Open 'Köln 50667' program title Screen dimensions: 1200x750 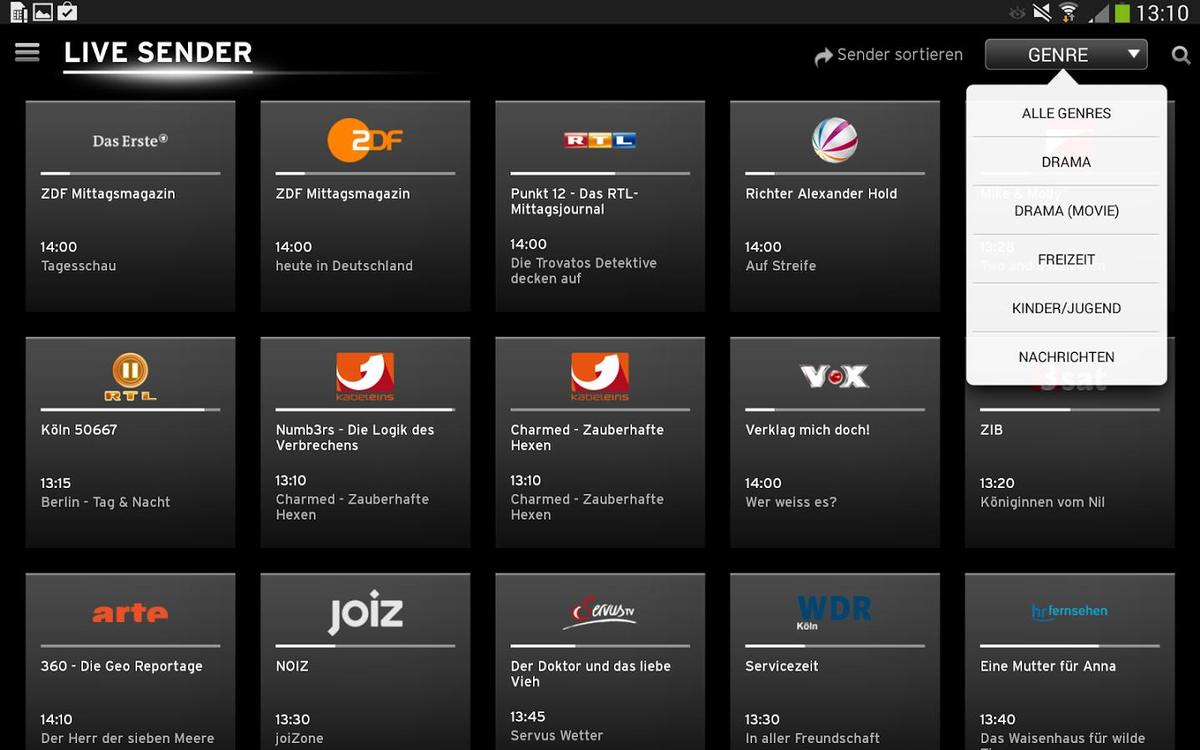pos(79,430)
